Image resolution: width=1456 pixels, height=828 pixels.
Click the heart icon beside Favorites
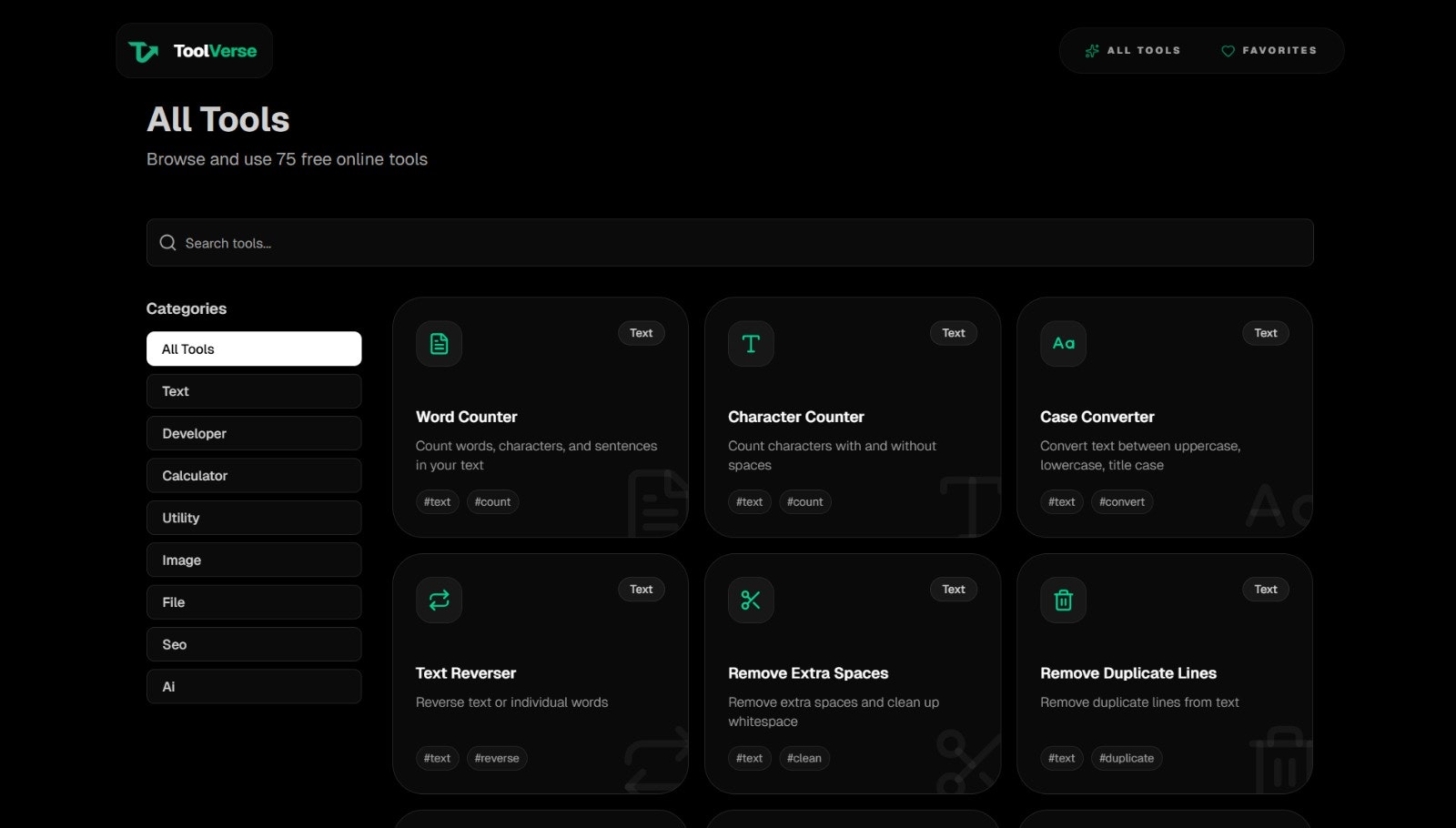1228,51
